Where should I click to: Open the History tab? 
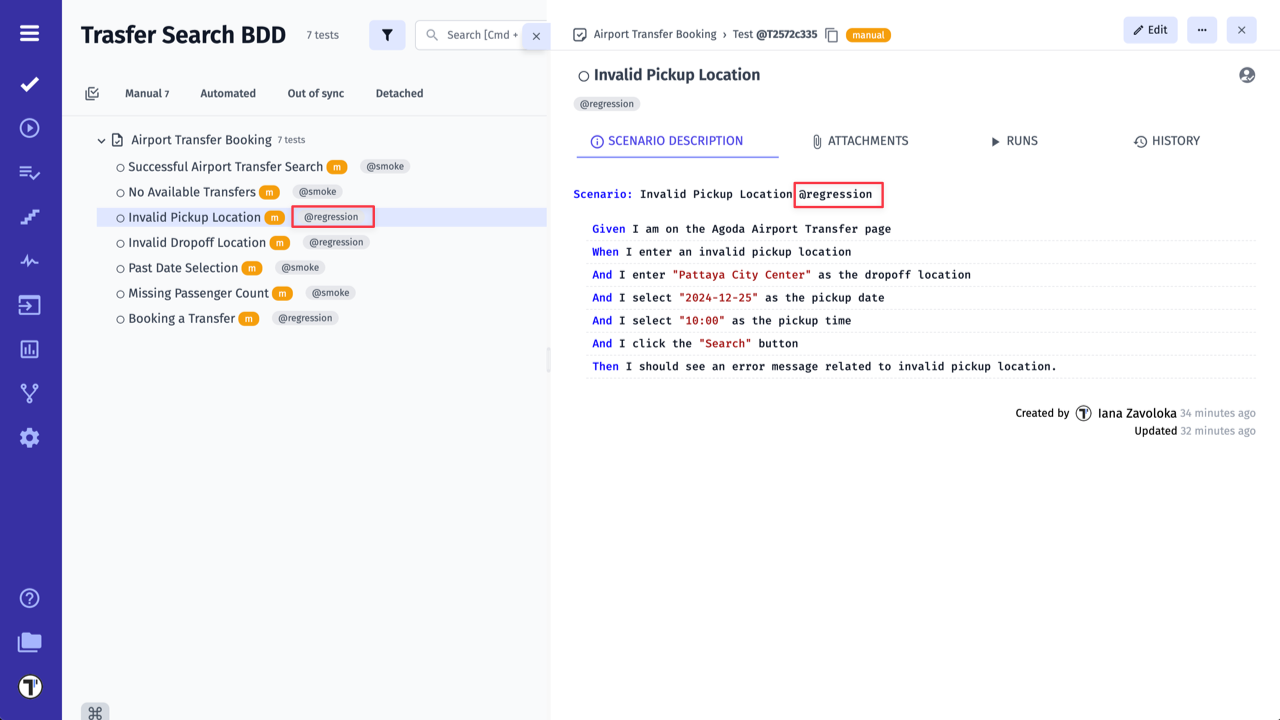(1166, 141)
